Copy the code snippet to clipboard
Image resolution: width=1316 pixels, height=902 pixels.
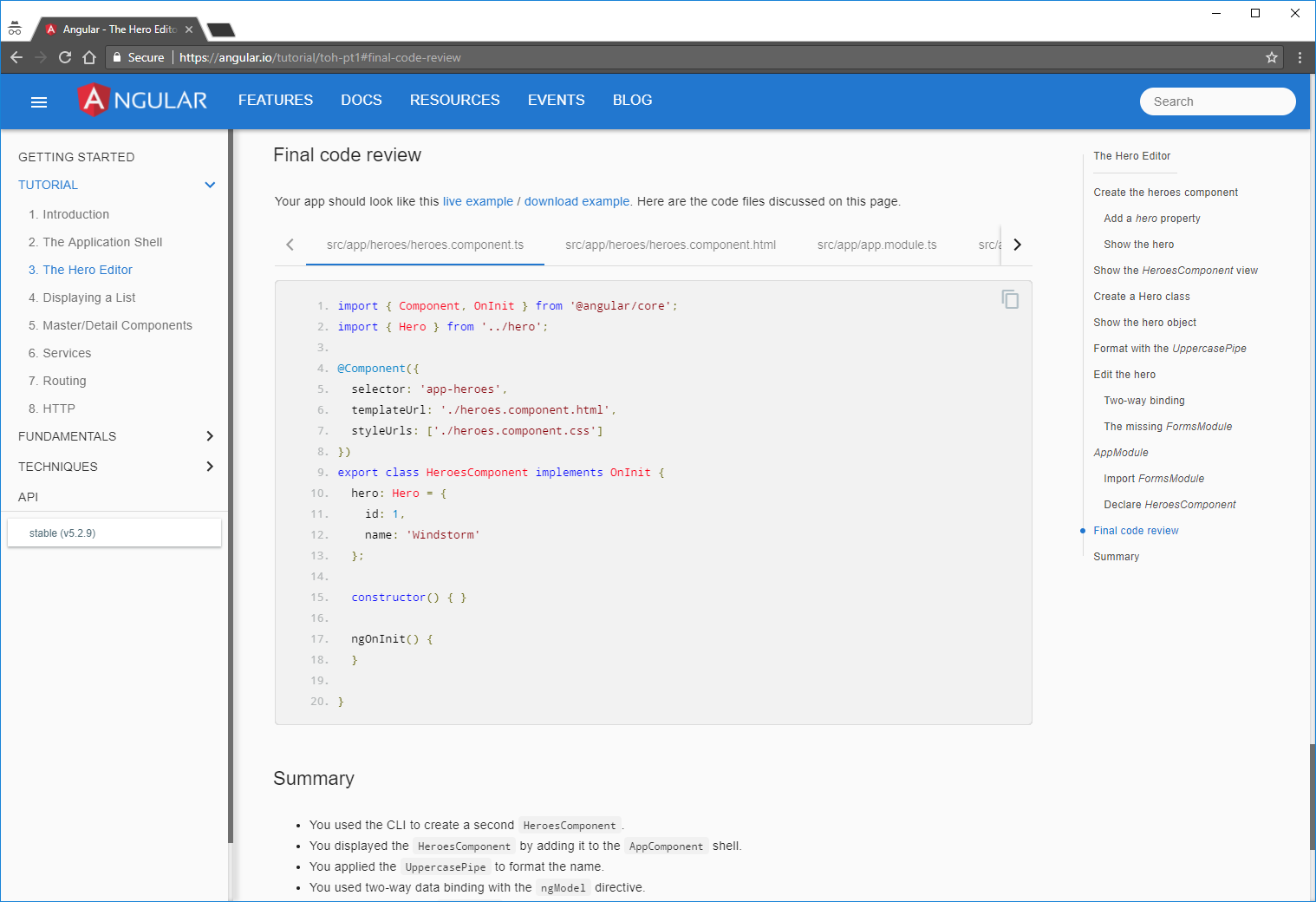click(1010, 298)
